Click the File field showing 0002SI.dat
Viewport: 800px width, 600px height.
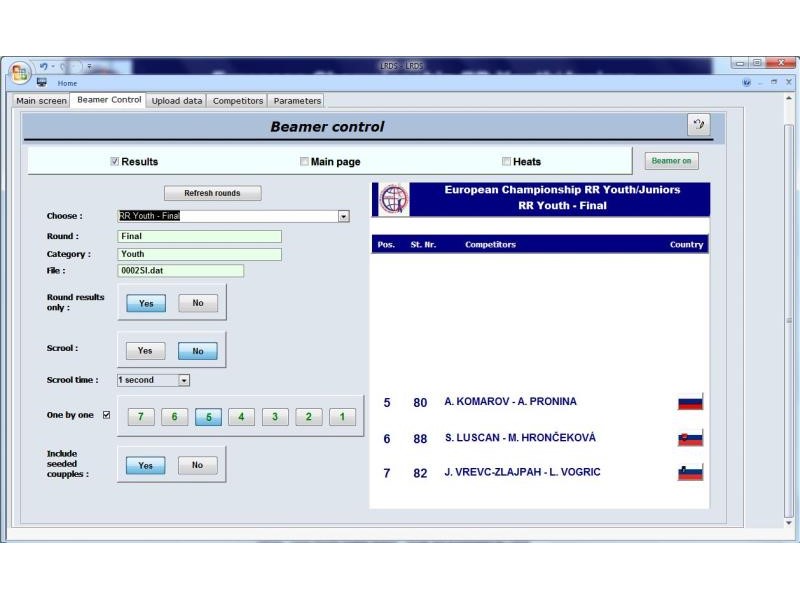point(180,270)
